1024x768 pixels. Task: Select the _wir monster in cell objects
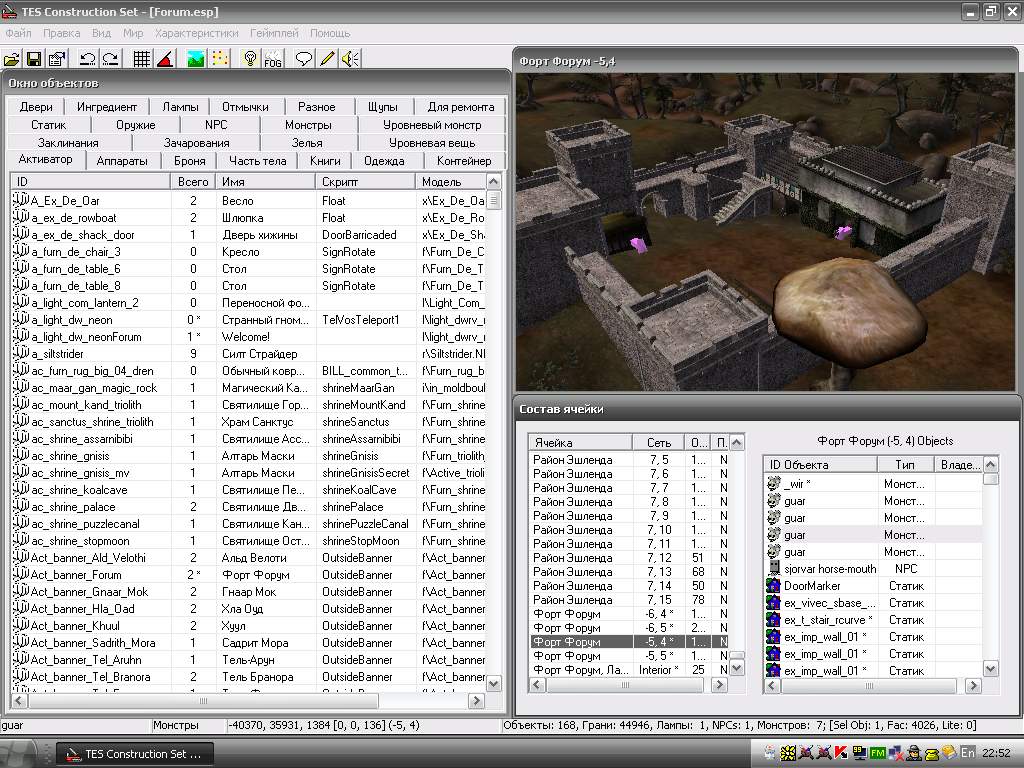(873, 484)
